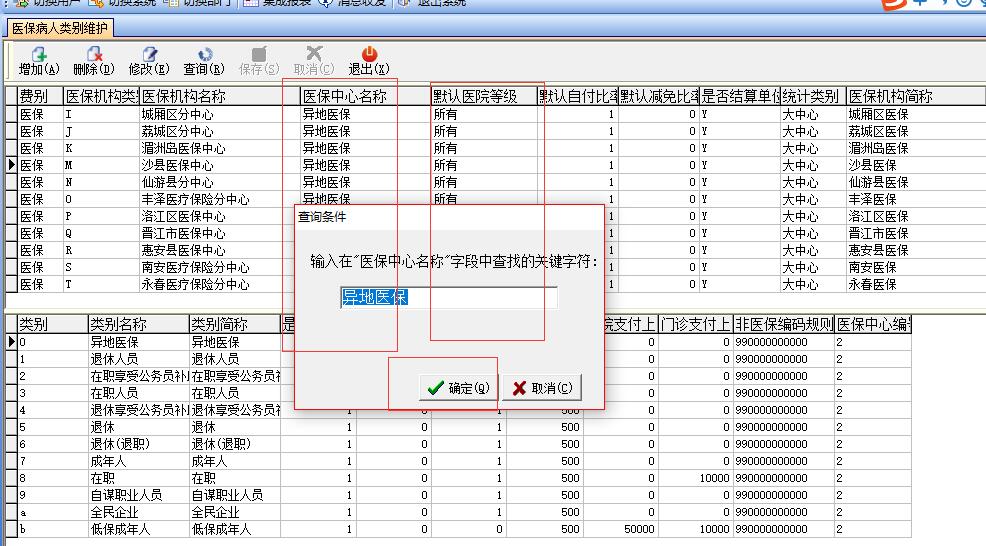Screen dimensions: 986x546
Task: Select the 沙县医保中心 cell
Action: tap(219, 165)
